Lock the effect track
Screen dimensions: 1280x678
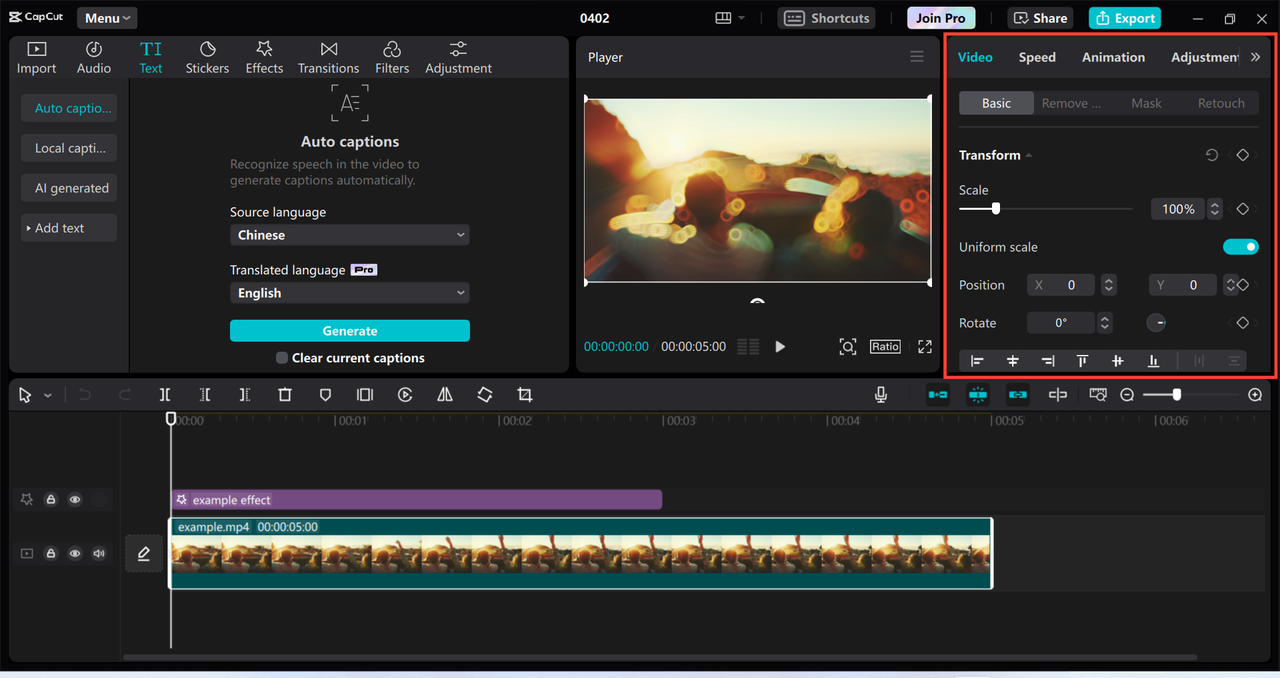coord(51,500)
